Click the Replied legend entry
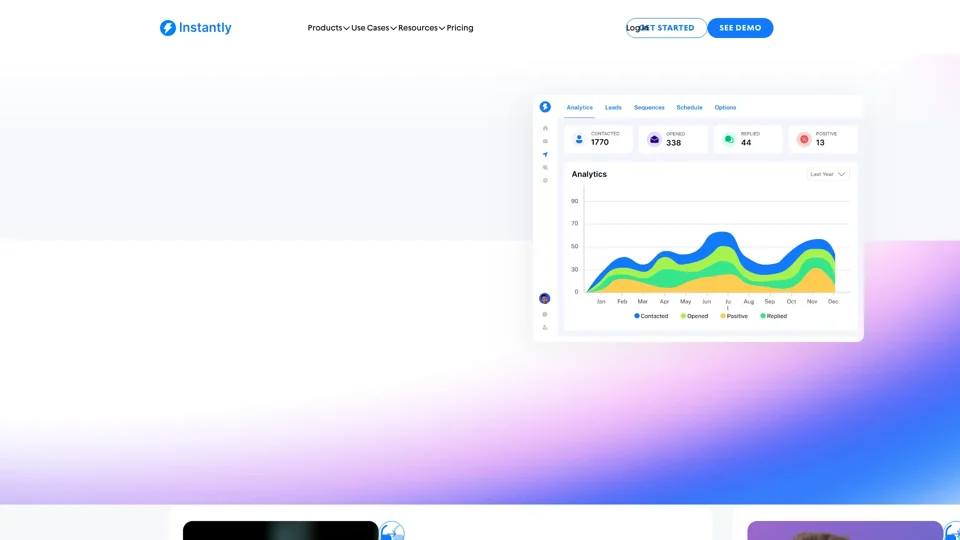 click(773, 316)
